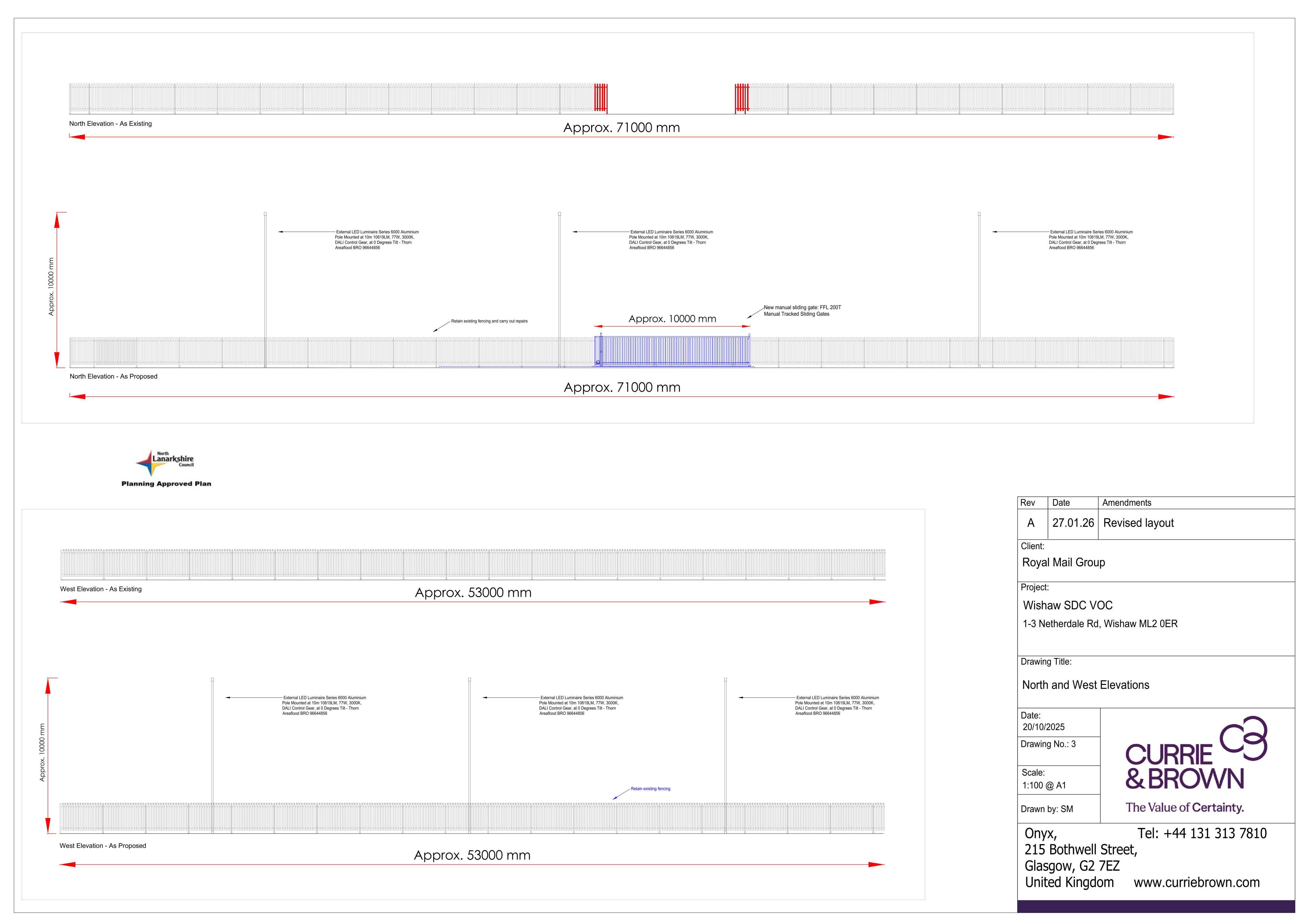The width and height of the screenshot is (1308, 924).
Task: Click the 'Drawn by: SM' field
Action: click(1047, 809)
